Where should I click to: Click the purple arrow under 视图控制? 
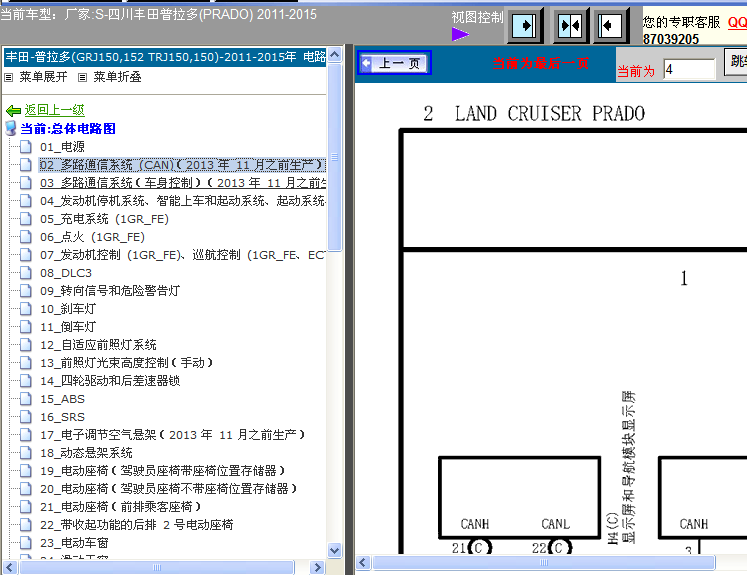pyautogui.click(x=460, y=34)
